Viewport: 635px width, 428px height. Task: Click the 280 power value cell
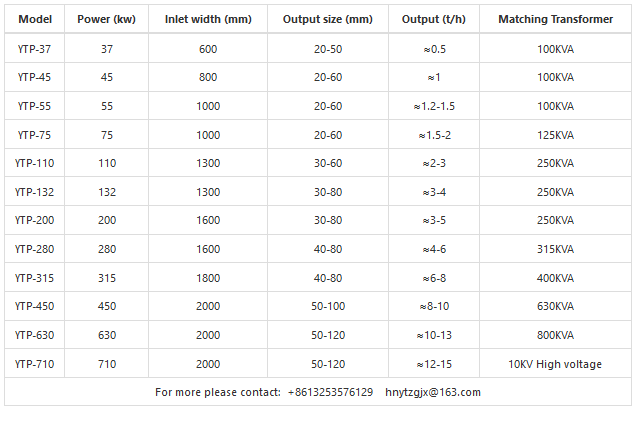[x=107, y=249]
